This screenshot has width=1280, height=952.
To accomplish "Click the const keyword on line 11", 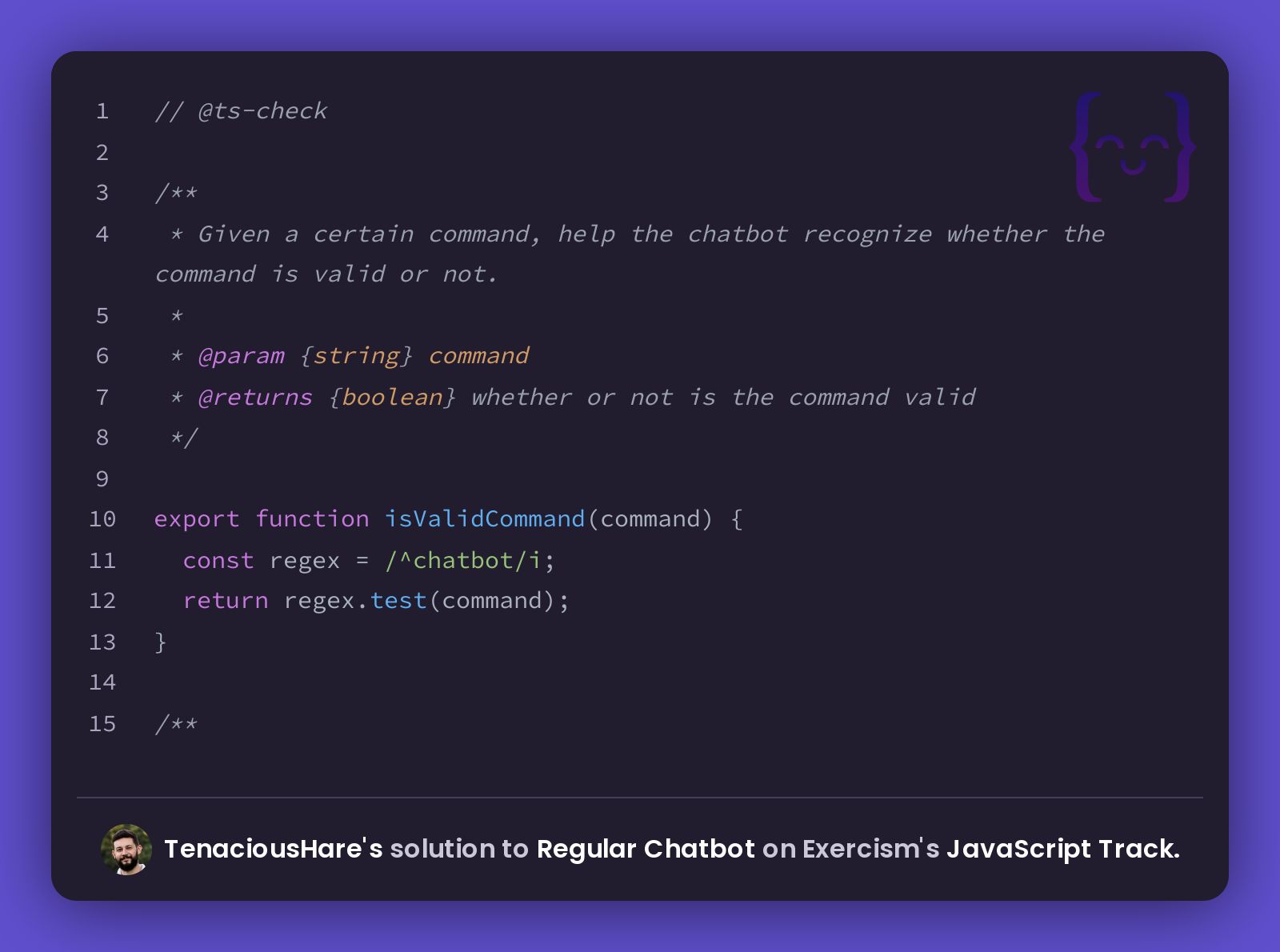I will coord(218,561).
